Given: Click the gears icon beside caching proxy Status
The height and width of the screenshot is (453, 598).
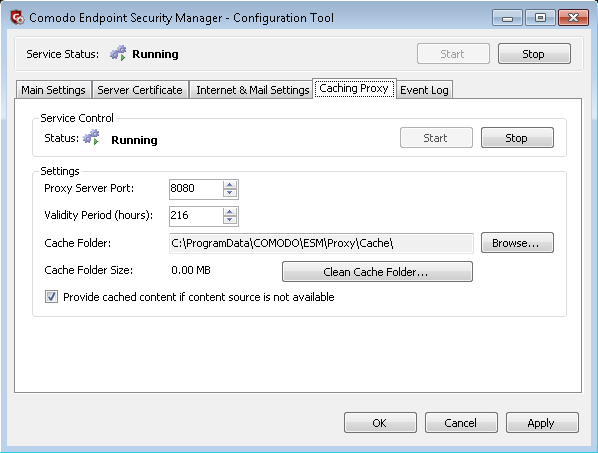Looking at the screenshot, I should click(92, 137).
